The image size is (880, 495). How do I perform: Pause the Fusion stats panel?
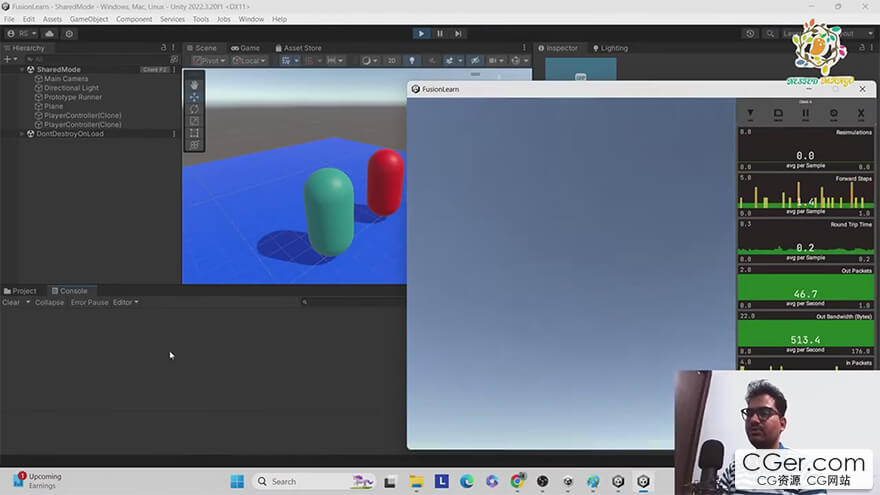tap(805, 114)
